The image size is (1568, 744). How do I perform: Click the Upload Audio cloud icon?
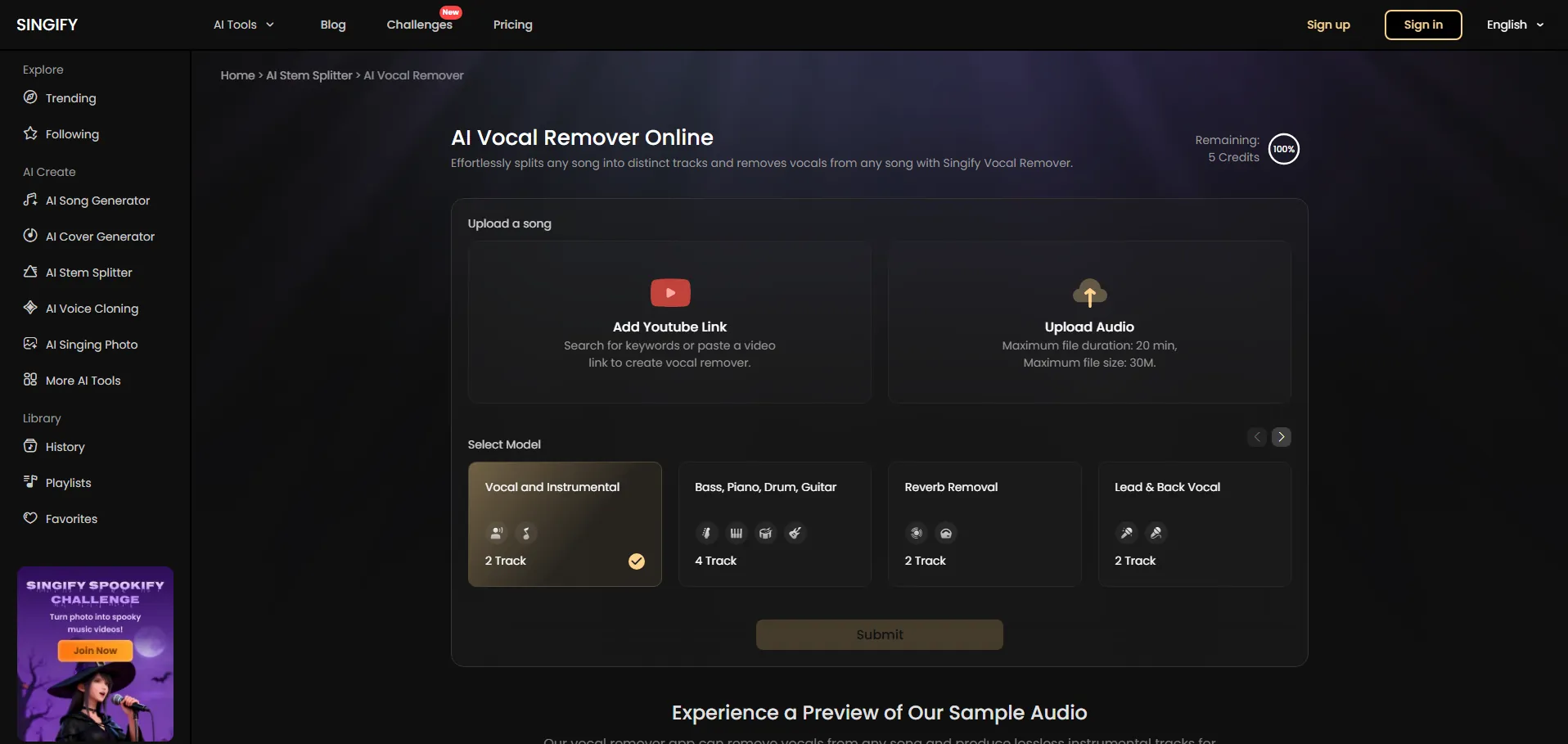pos(1089,293)
